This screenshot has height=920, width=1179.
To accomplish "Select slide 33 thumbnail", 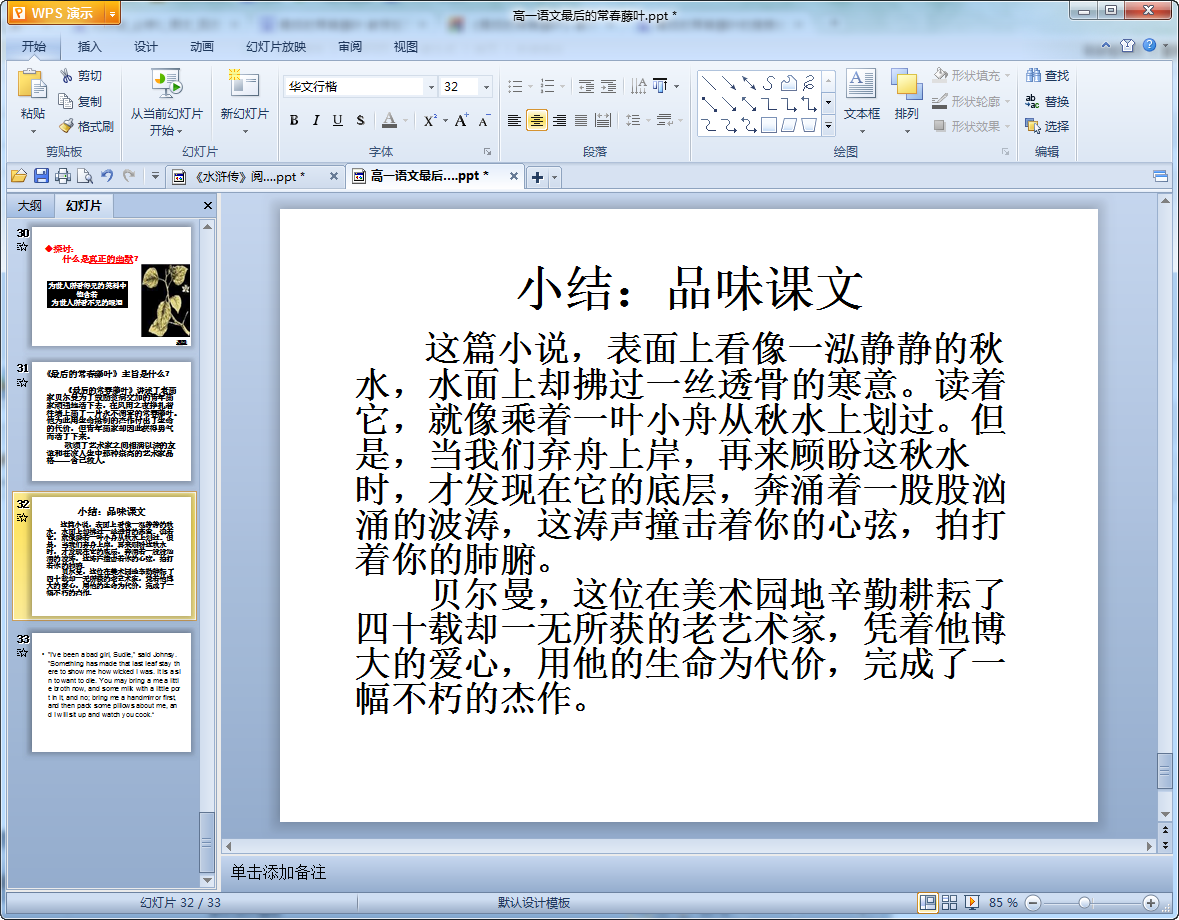I will [111, 692].
